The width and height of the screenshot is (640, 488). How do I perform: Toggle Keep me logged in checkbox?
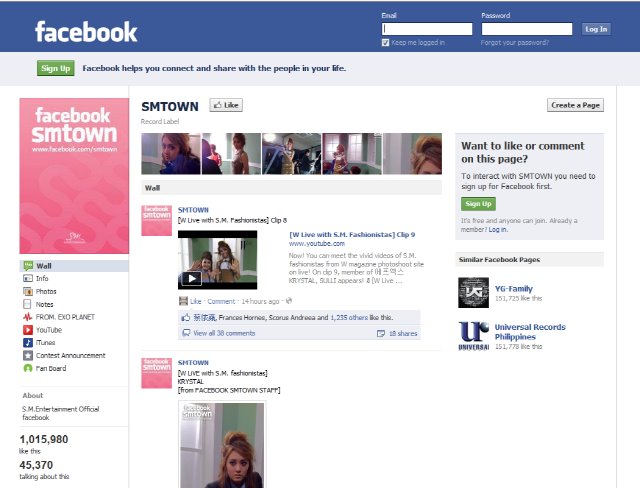[385, 42]
